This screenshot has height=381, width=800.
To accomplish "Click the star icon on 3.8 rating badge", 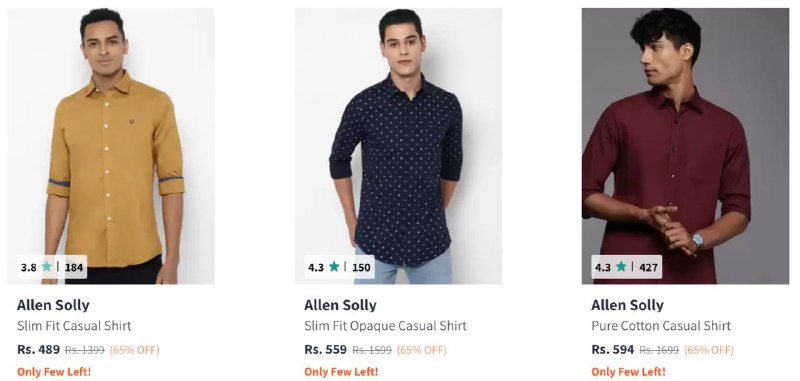I will pos(47,267).
